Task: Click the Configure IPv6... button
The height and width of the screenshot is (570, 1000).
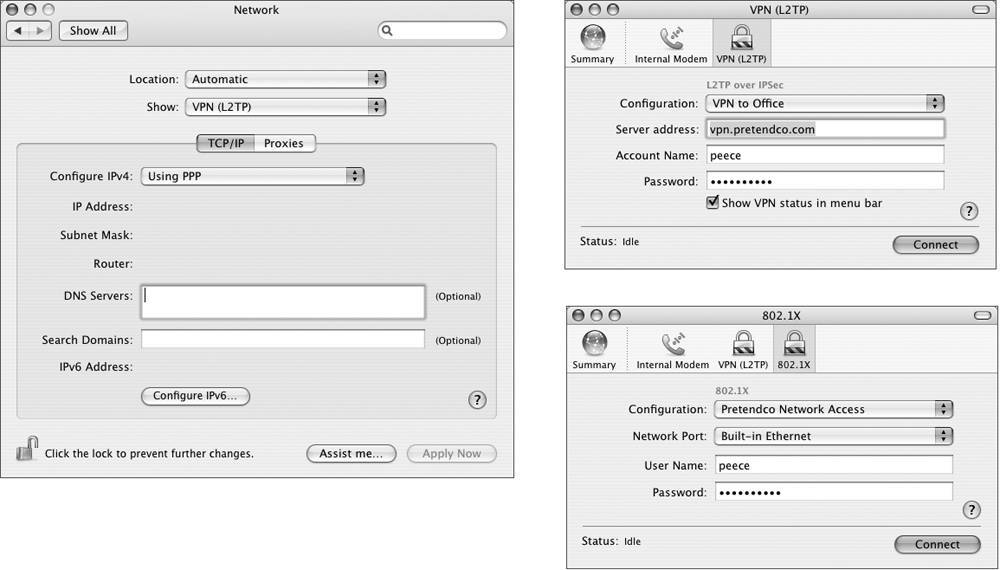Action: (x=195, y=396)
